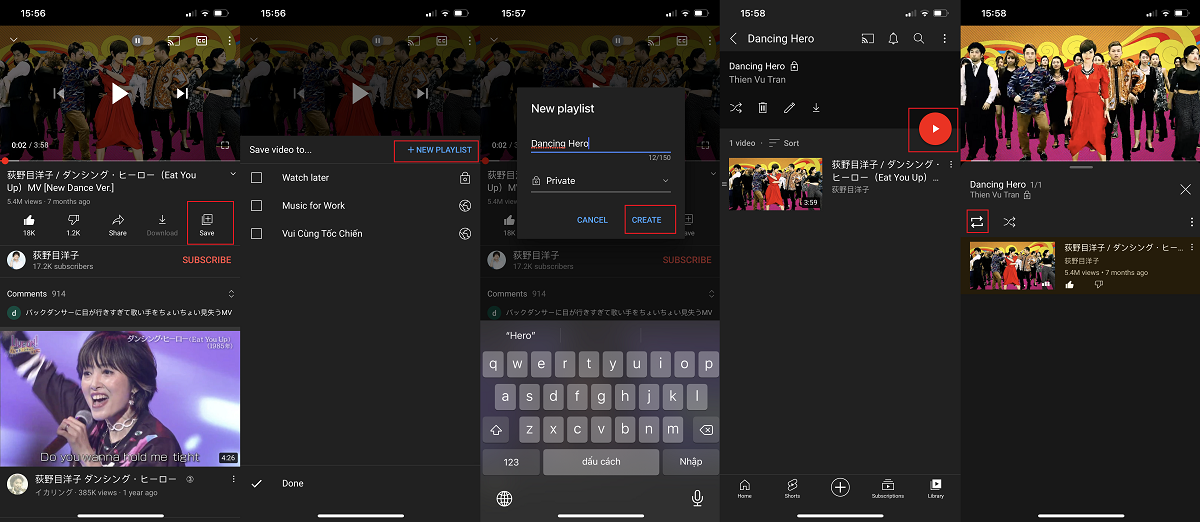Open the Sort menu for the playlist
This screenshot has width=1200, height=522.
[x=784, y=143]
